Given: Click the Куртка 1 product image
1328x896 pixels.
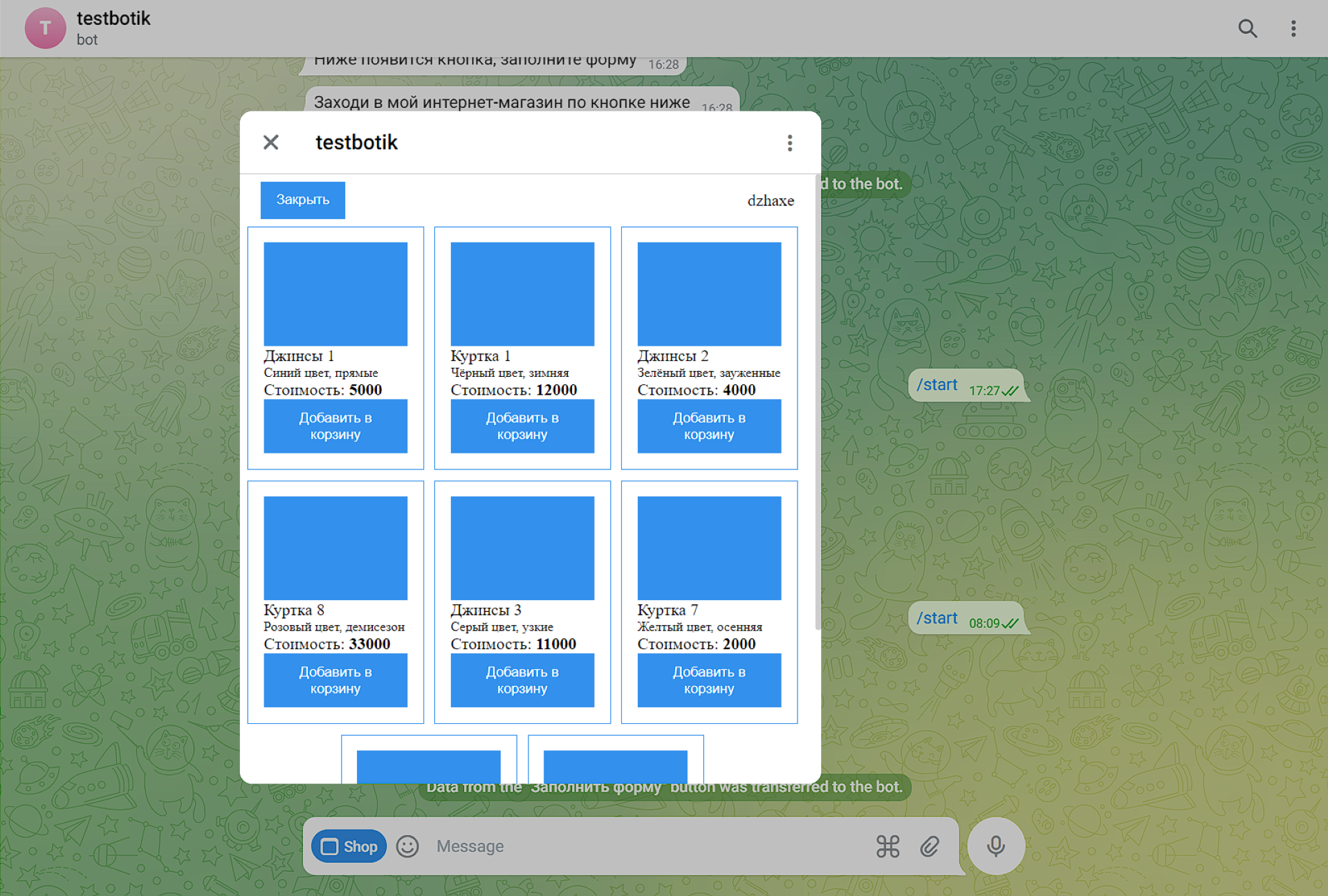Looking at the screenshot, I should (522, 294).
